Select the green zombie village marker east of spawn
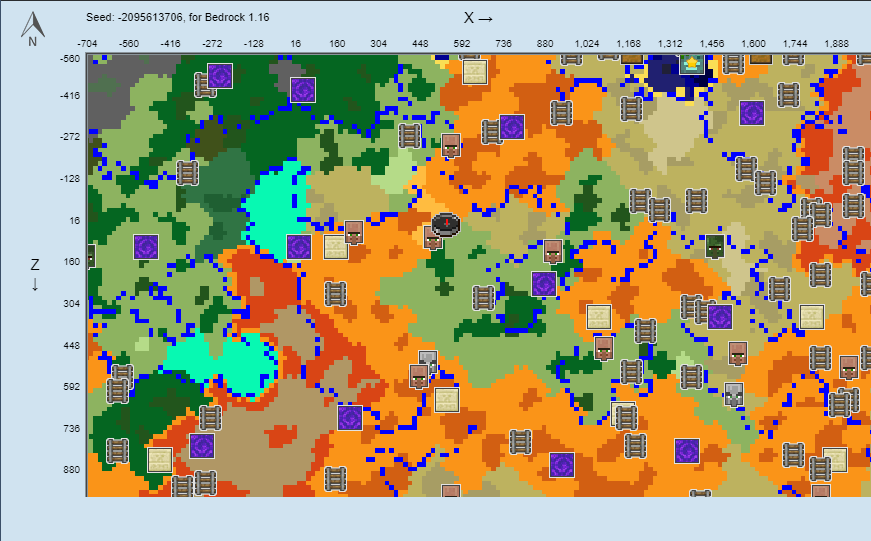The height and width of the screenshot is (541, 871). tap(715, 246)
